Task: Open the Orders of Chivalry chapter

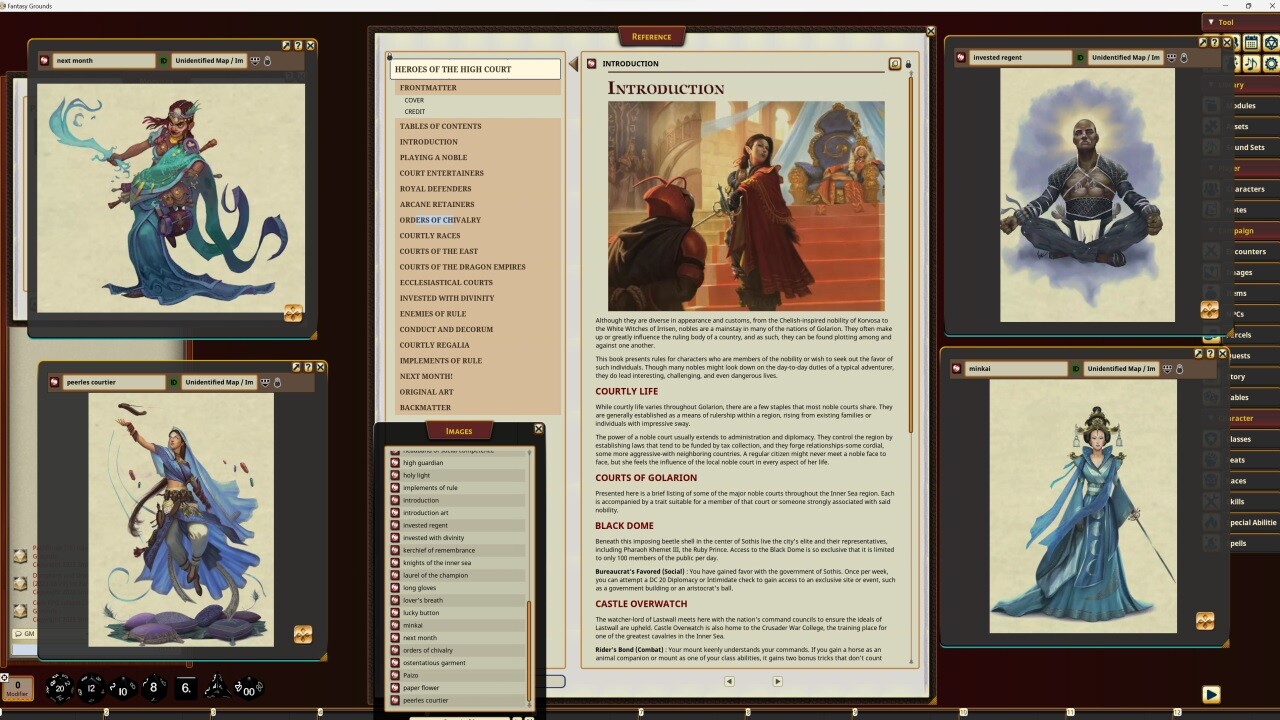Action: click(441, 219)
